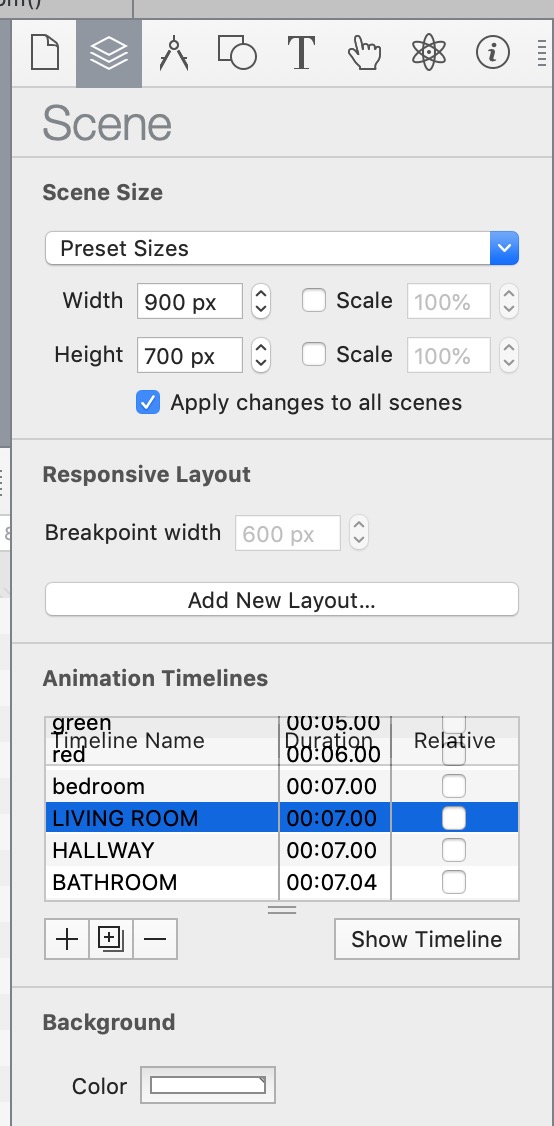This screenshot has height=1126, width=554.
Task: Open the Document inspector tab icon
Action: pyautogui.click(x=45, y=54)
